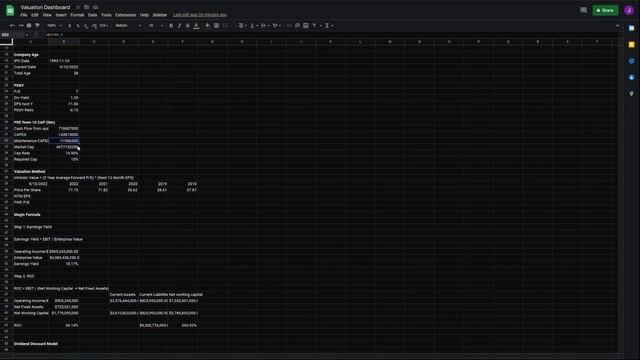Open the 123 number format dropdown
The height and width of the screenshot is (360, 640).
104,26
